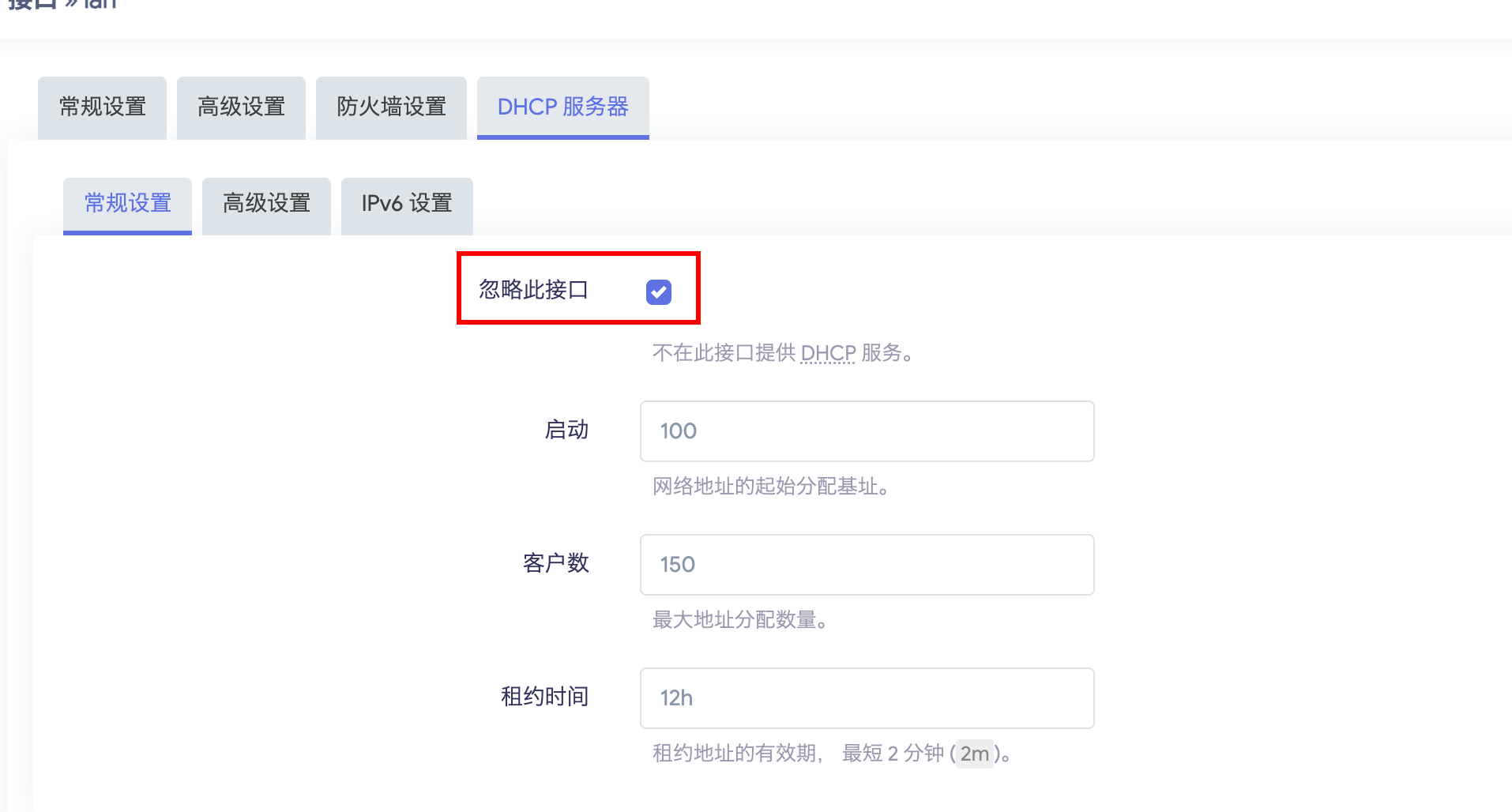Click the hint text 网络地址的起始分配基址
Viewport: 1512px width, 812px height.
(770, 487)
